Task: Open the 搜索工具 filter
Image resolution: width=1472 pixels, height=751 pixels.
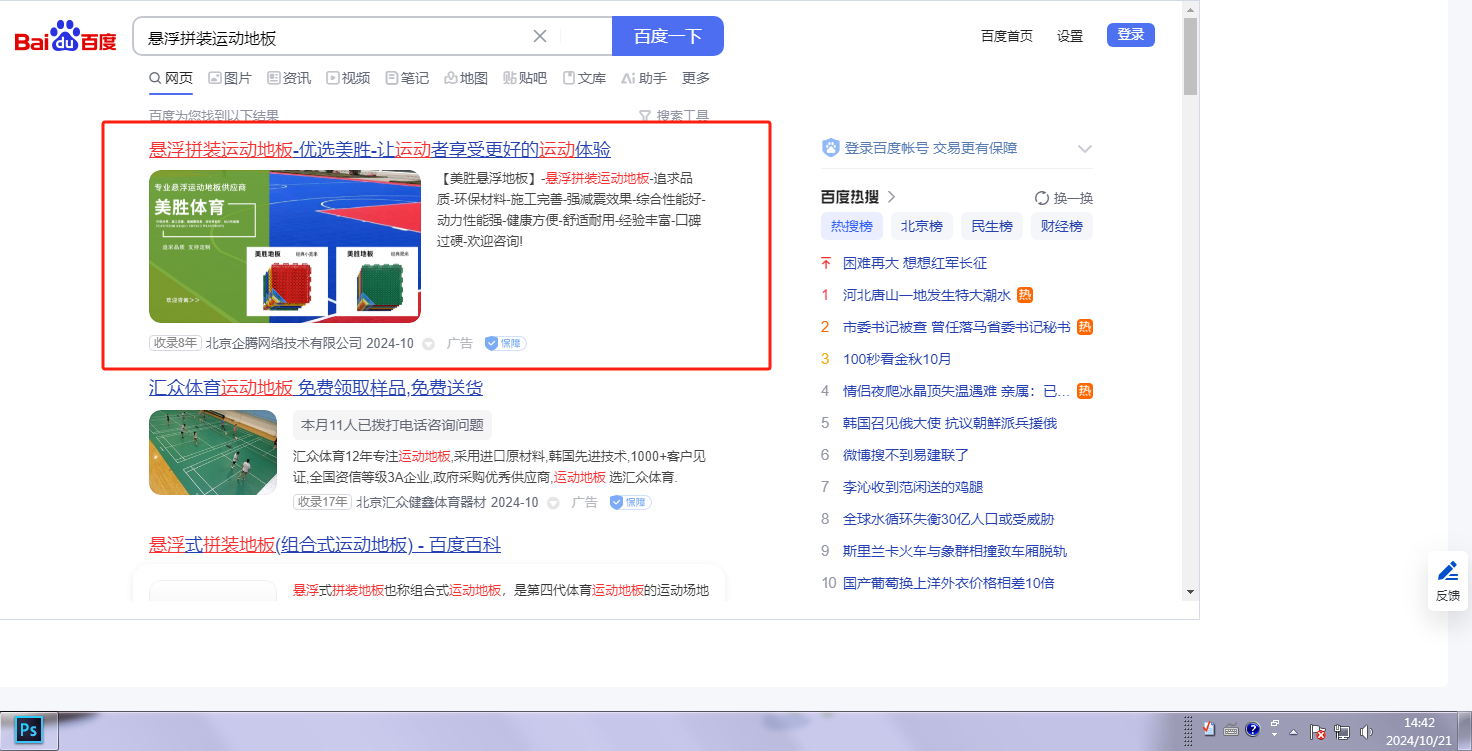Action: click(674, 116)
